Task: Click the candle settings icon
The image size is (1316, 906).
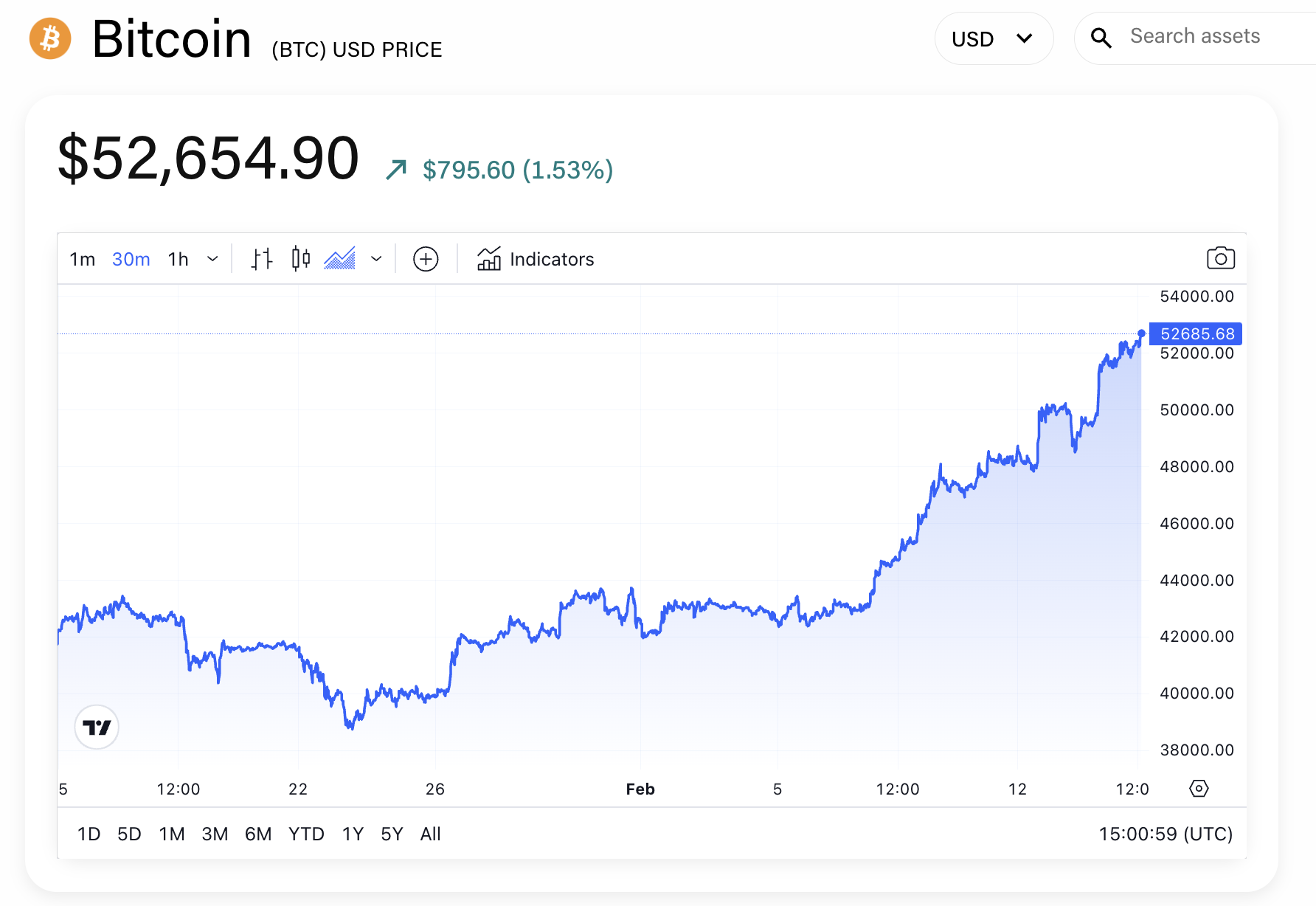Action: [x=300, y=259]
